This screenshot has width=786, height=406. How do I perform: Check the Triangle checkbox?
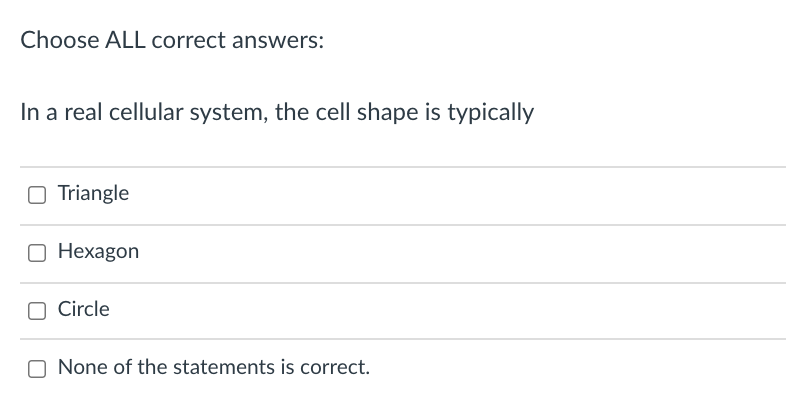click(37, 195)
